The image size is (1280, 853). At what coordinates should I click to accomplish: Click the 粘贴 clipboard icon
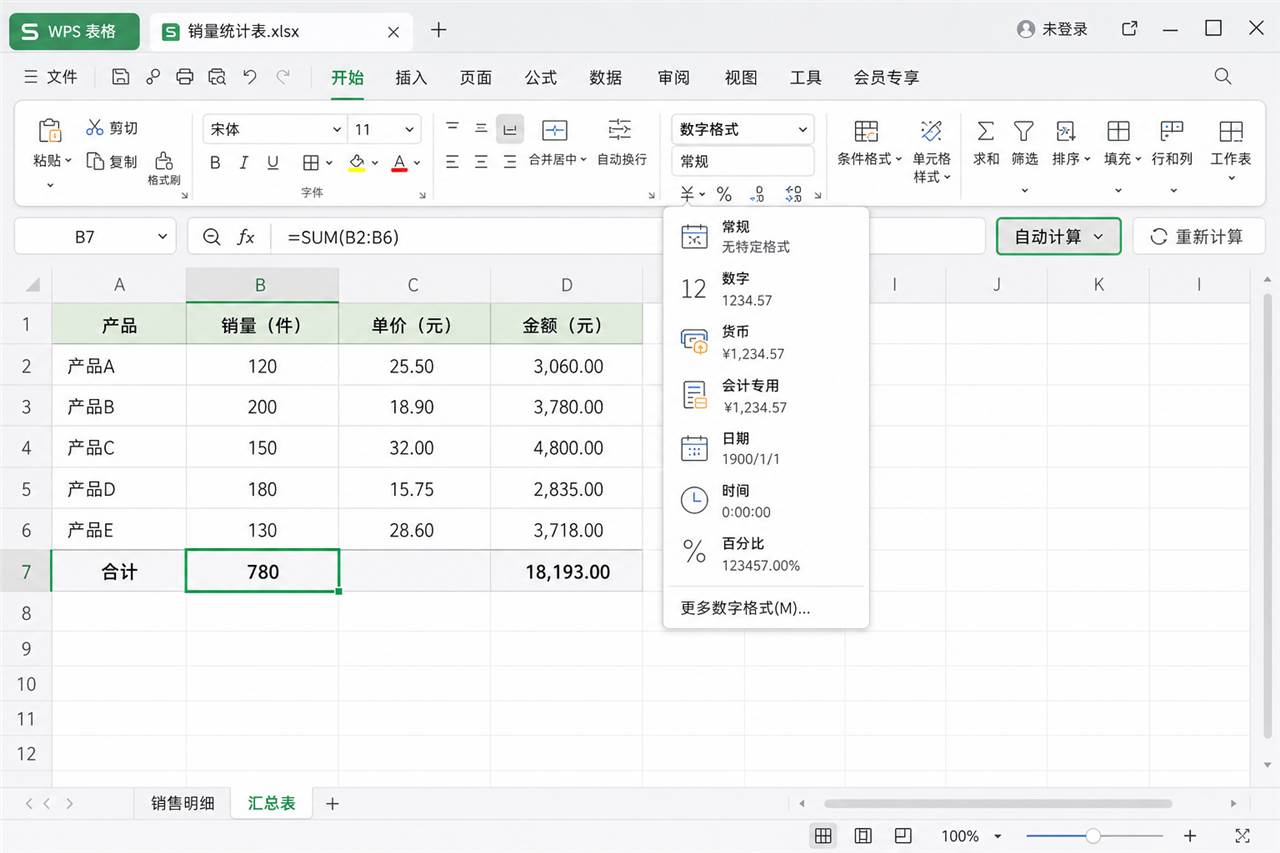49,131
